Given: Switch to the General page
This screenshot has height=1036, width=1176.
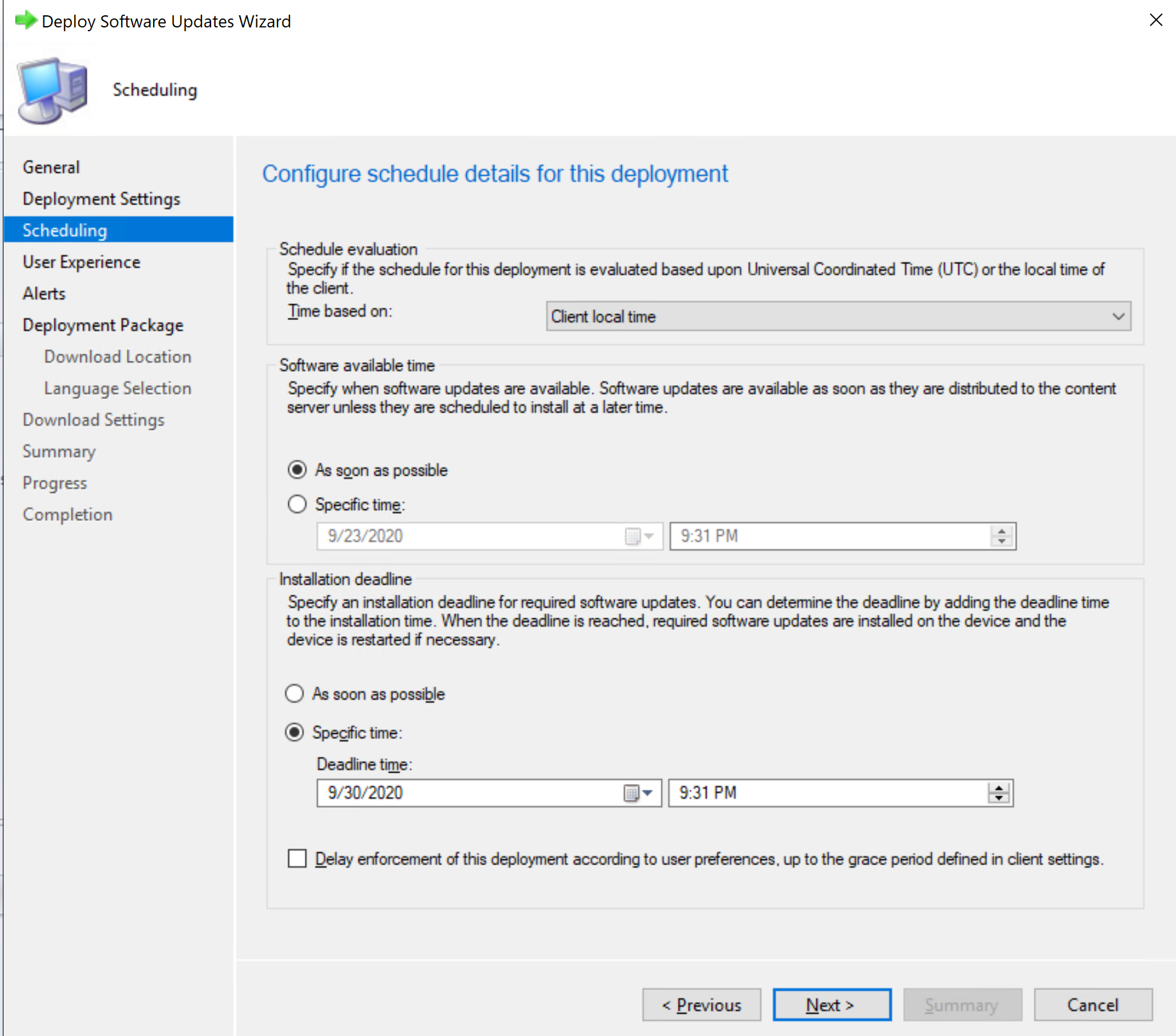Looking at the screenshot, I should (x=51, y=166).
